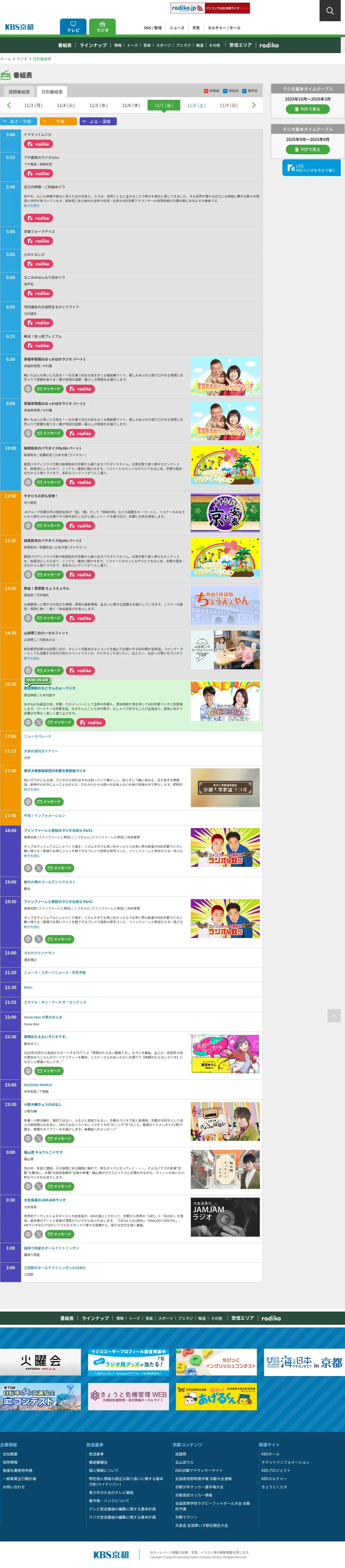
Task: Open the search magnifier icon
Action: (x=330, y=10)
